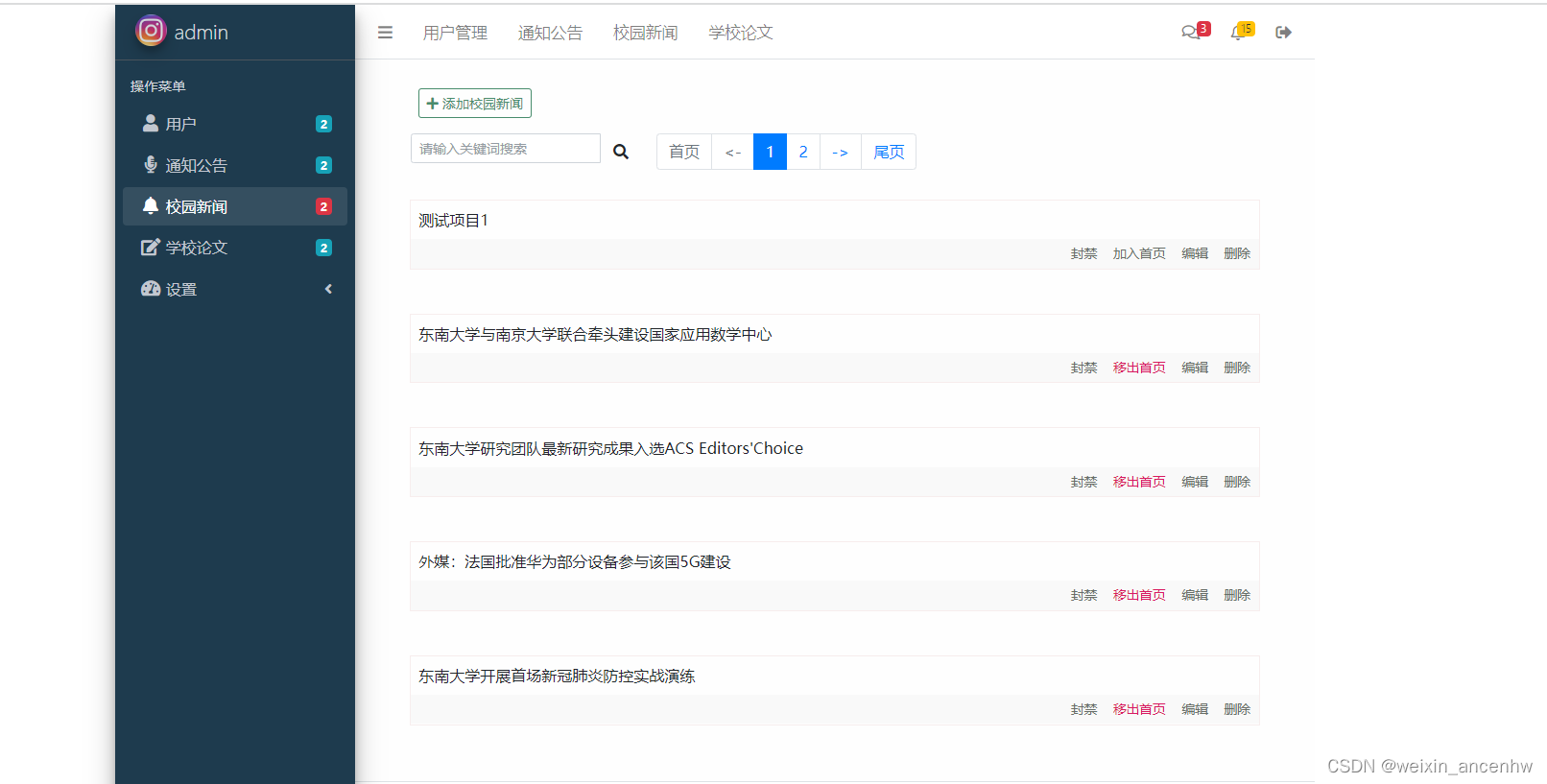
Task: Click title about ACS Editors'Choice
Action: [610, 448]
